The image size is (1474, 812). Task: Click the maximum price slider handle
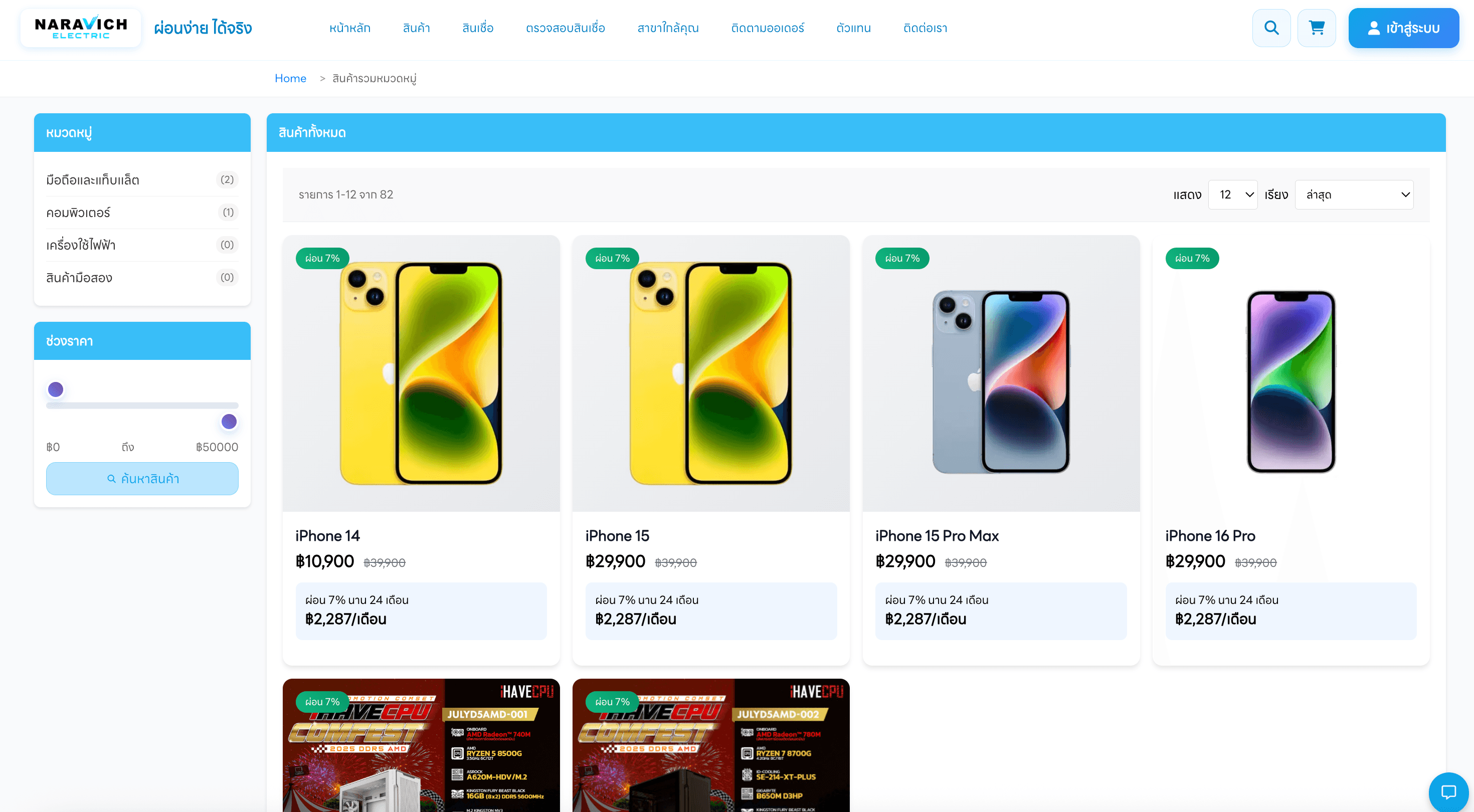[229, 422]
